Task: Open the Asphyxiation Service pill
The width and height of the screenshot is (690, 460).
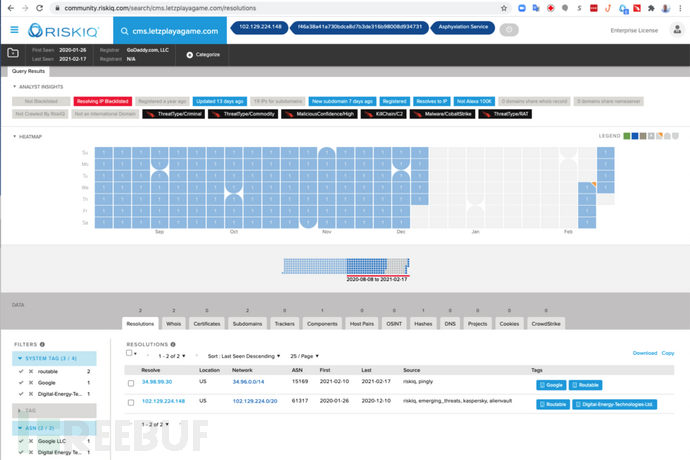Action: pos(463,27)
